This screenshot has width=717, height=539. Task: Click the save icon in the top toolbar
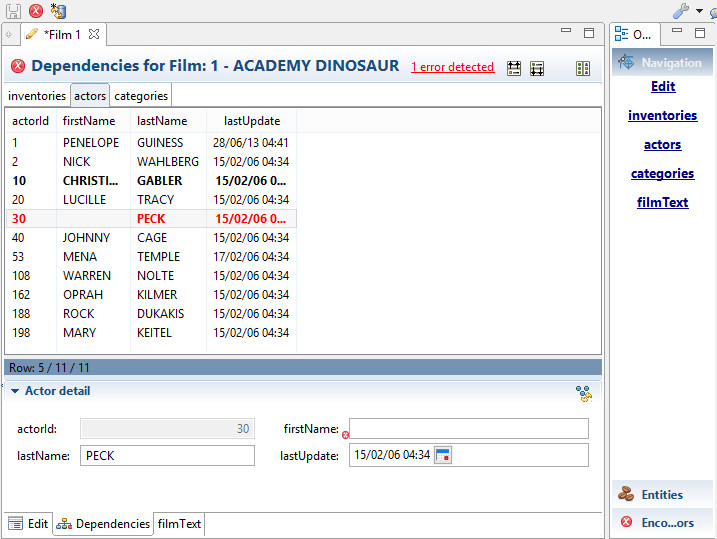[14, 11]
